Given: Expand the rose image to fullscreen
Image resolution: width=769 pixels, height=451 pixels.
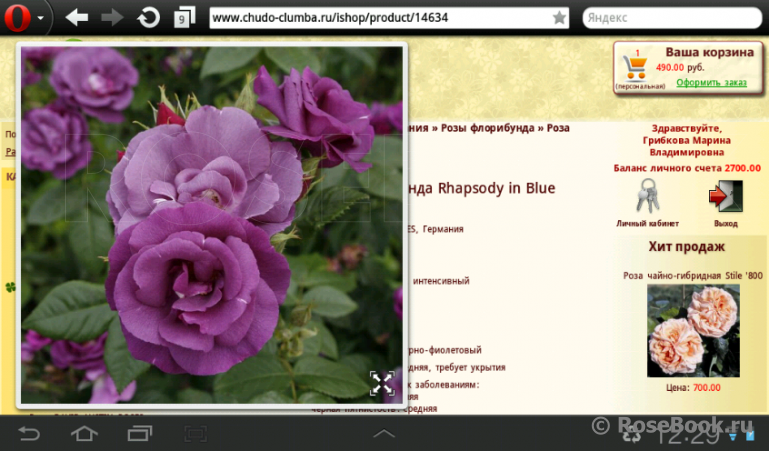Looking at the screenshot, I should pos(381,382).
